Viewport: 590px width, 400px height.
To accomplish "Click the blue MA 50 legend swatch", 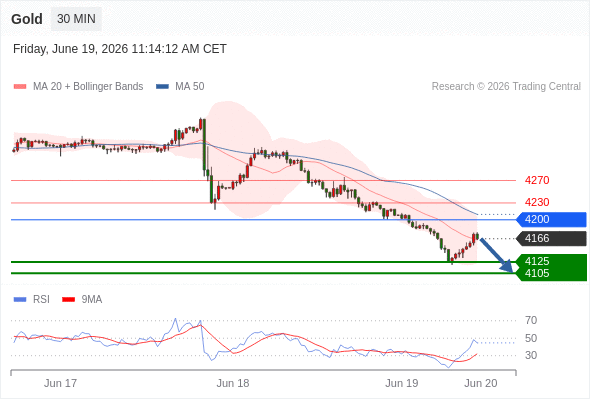I will (162, 87).
